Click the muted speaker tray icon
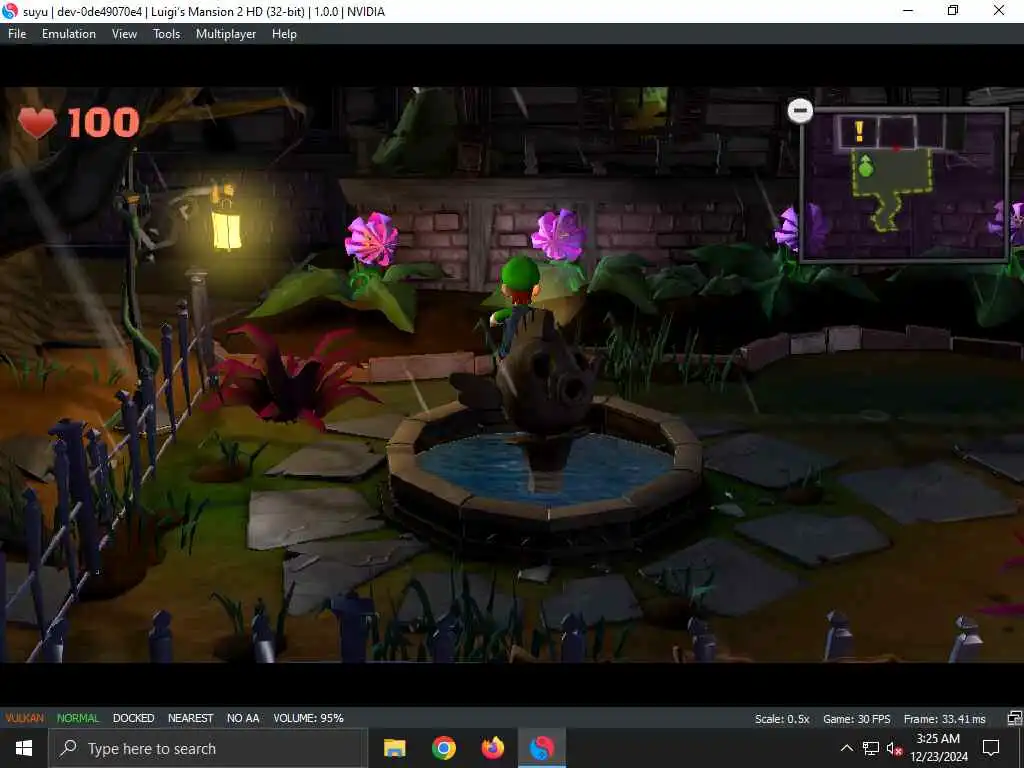The image size is (1024, 768). click(894, 748)
